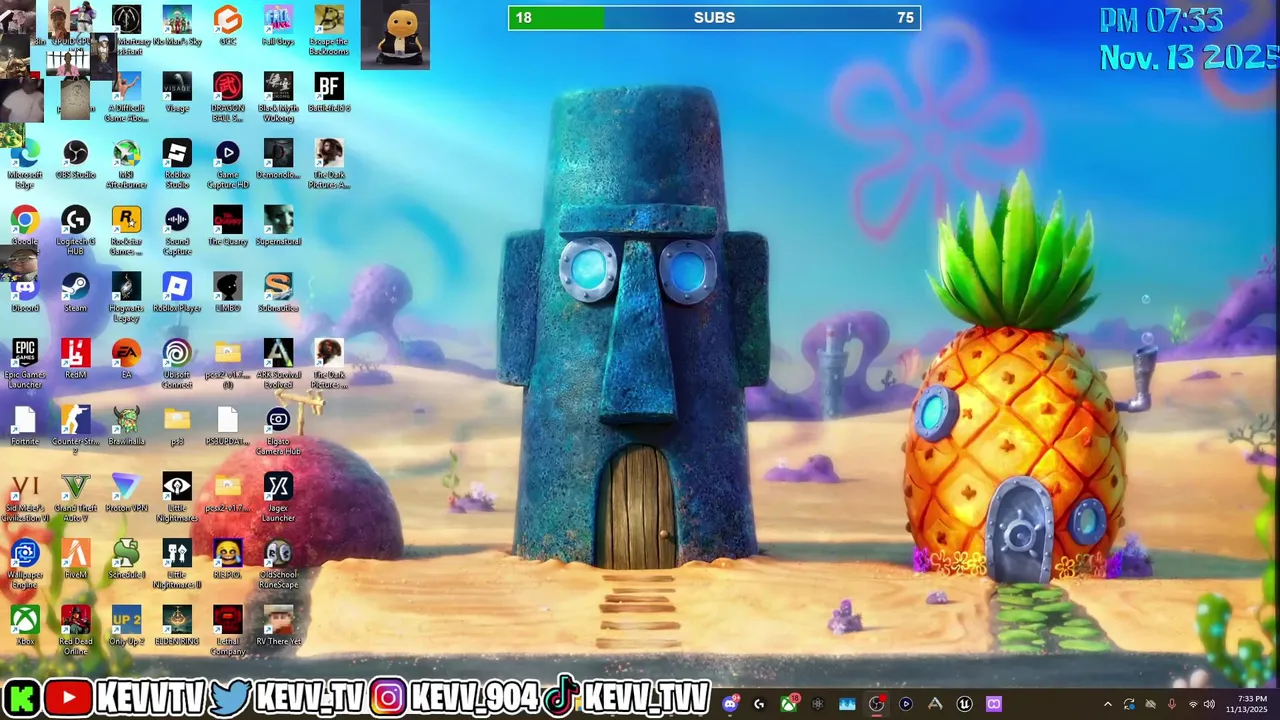Select the Supernatural desktop icon
The image size is (1280, 720).
[x=278, y=227]
